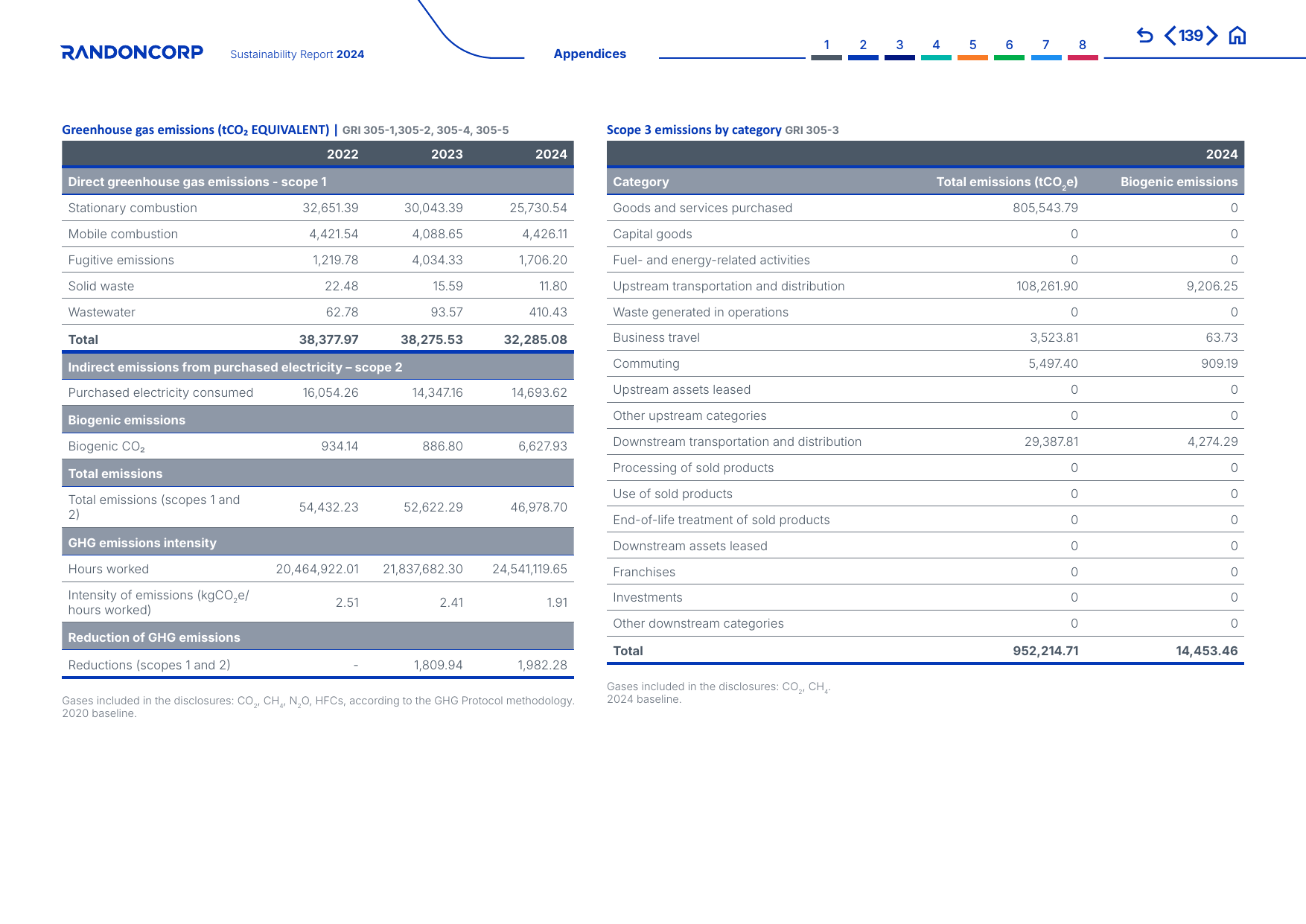Click scope 1 total 32,285.08
1306x924 pixels.
535,340
